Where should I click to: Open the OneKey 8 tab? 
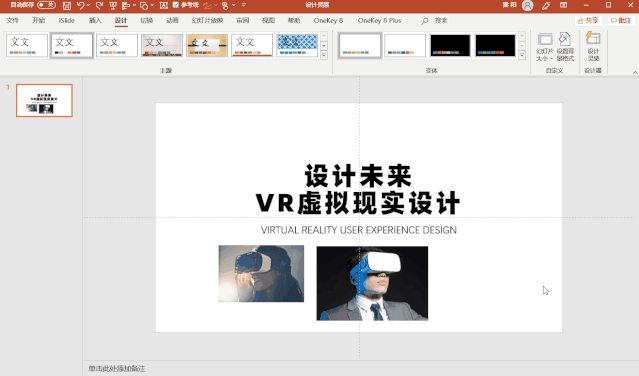pos(328,20)
